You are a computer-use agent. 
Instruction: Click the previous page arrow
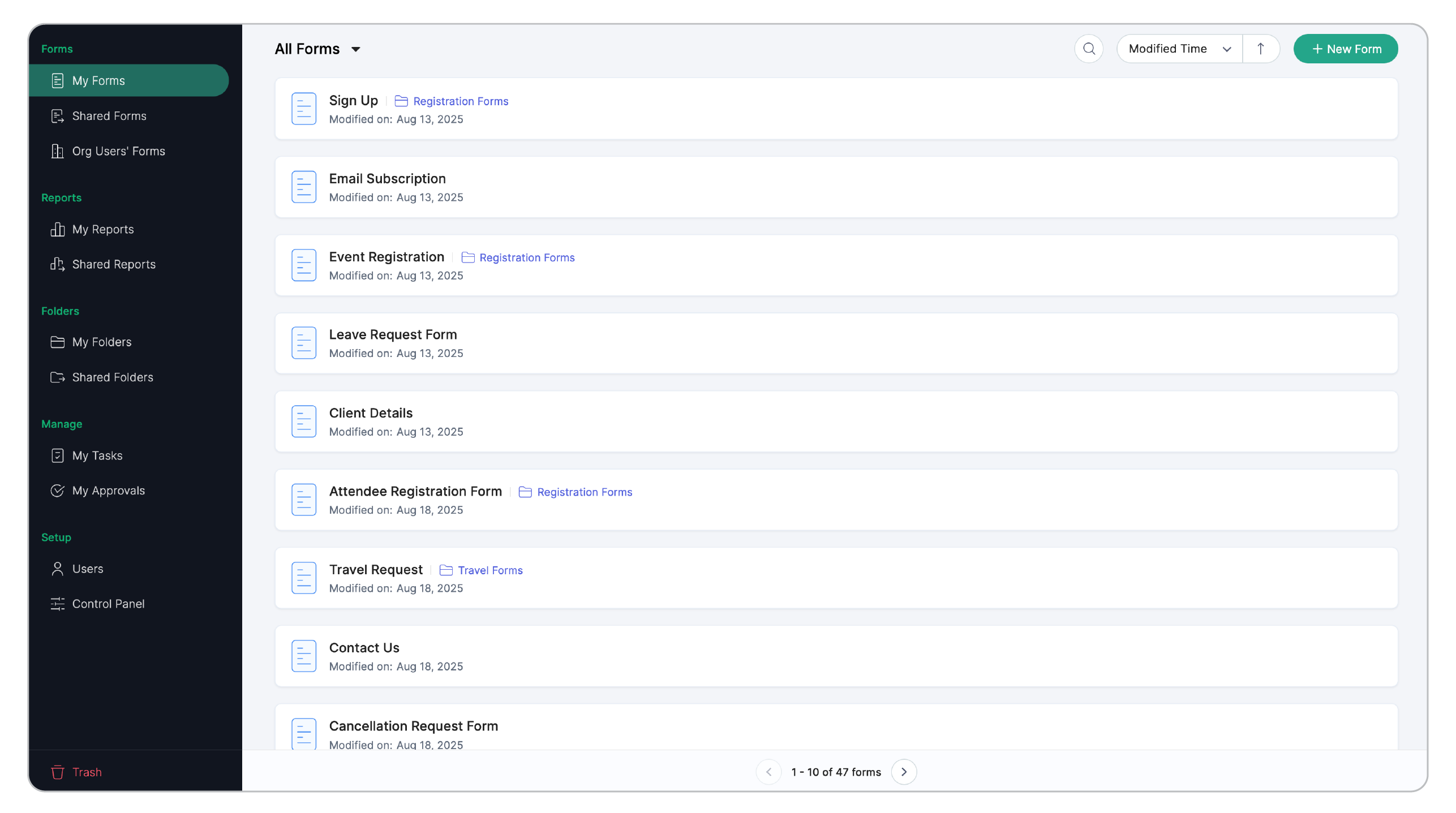[x=768, y=772]
